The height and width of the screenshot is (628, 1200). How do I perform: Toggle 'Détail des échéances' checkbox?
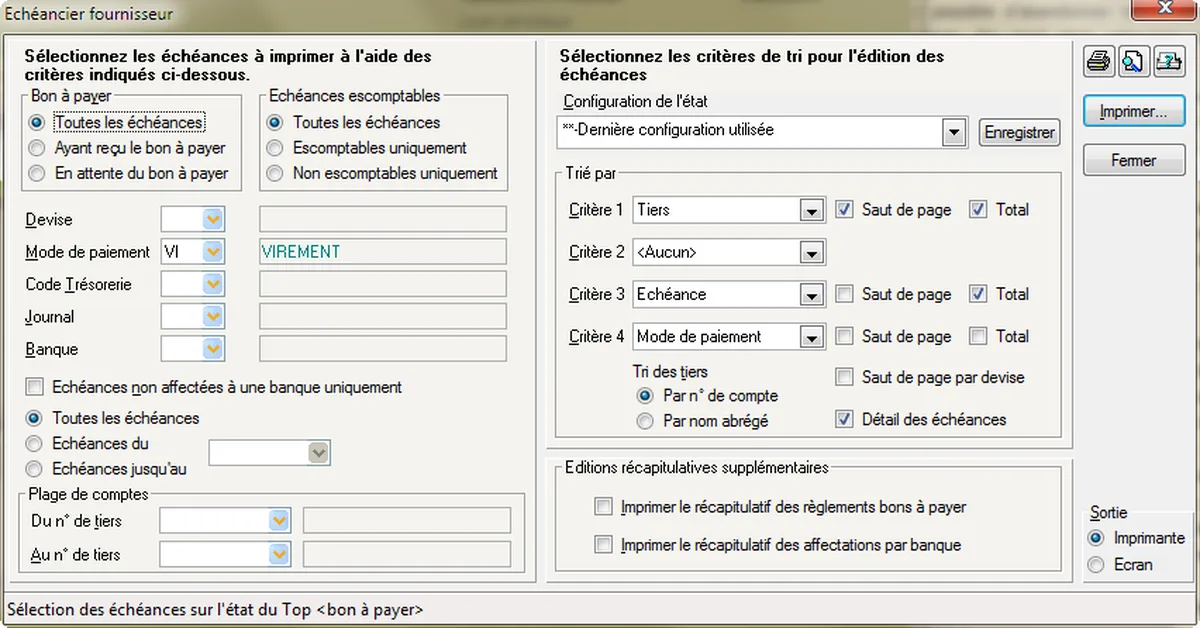pyautogui.click(x=845, y=420)
